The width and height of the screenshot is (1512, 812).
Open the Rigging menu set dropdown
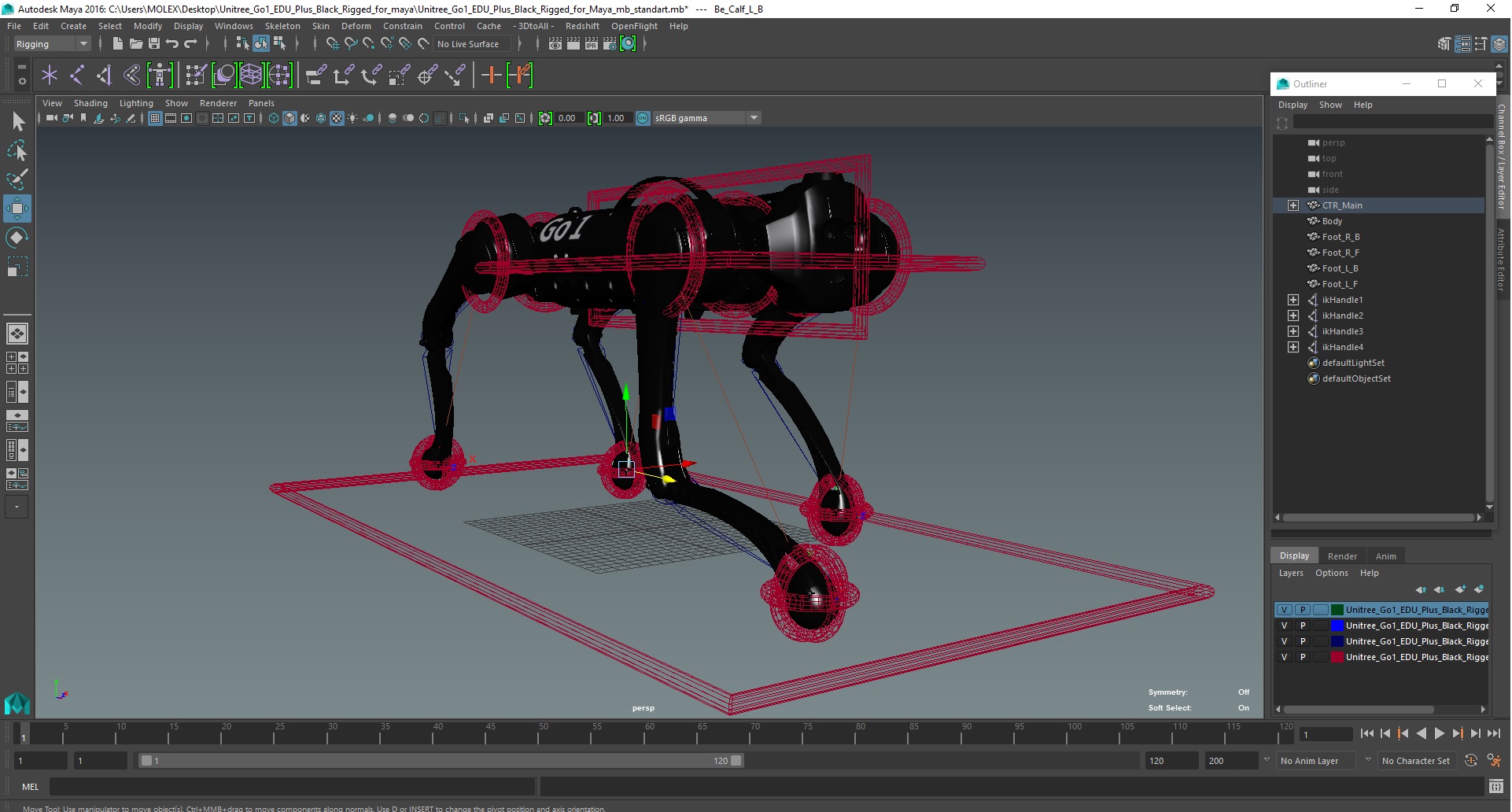tap(51, 44)
